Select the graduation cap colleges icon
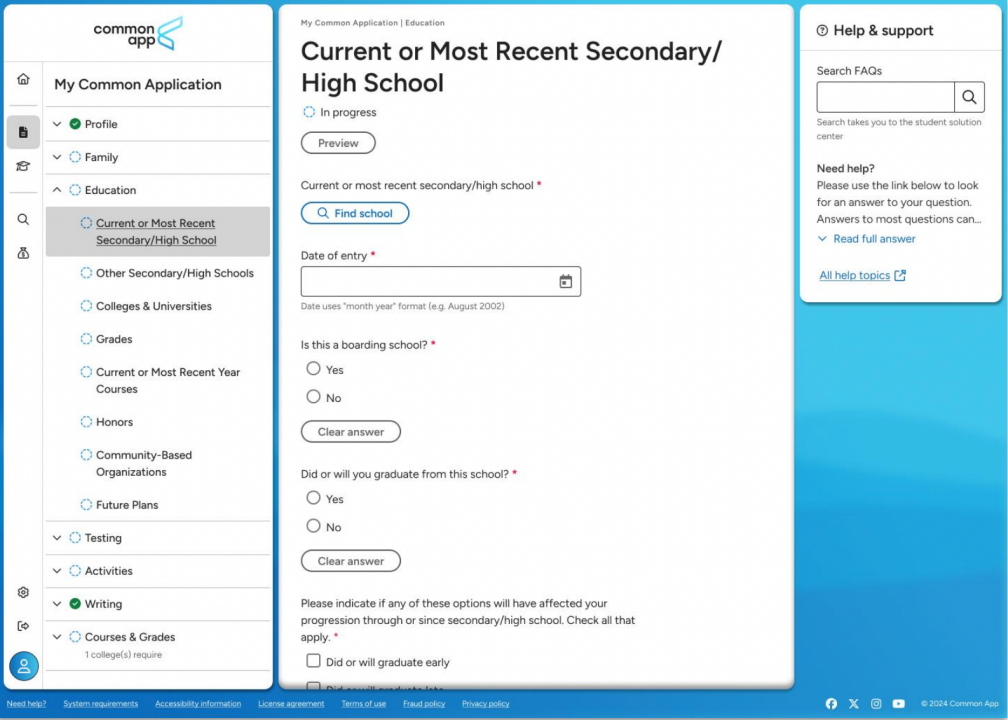Screen dimensions: 1008x720 pyautogui.click(x=23, y=166)
